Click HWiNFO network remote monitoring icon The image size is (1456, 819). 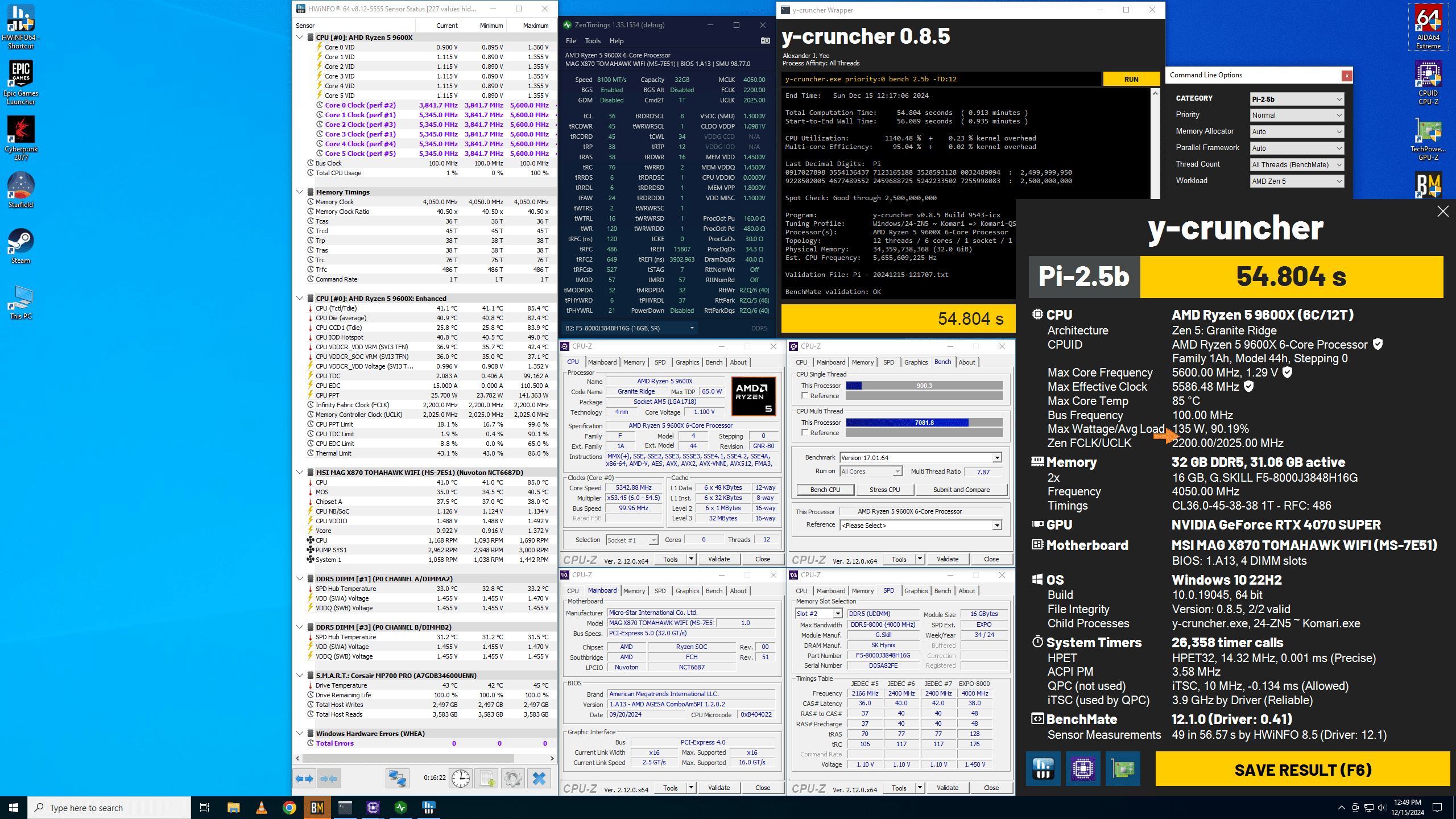tap(397, 778)
